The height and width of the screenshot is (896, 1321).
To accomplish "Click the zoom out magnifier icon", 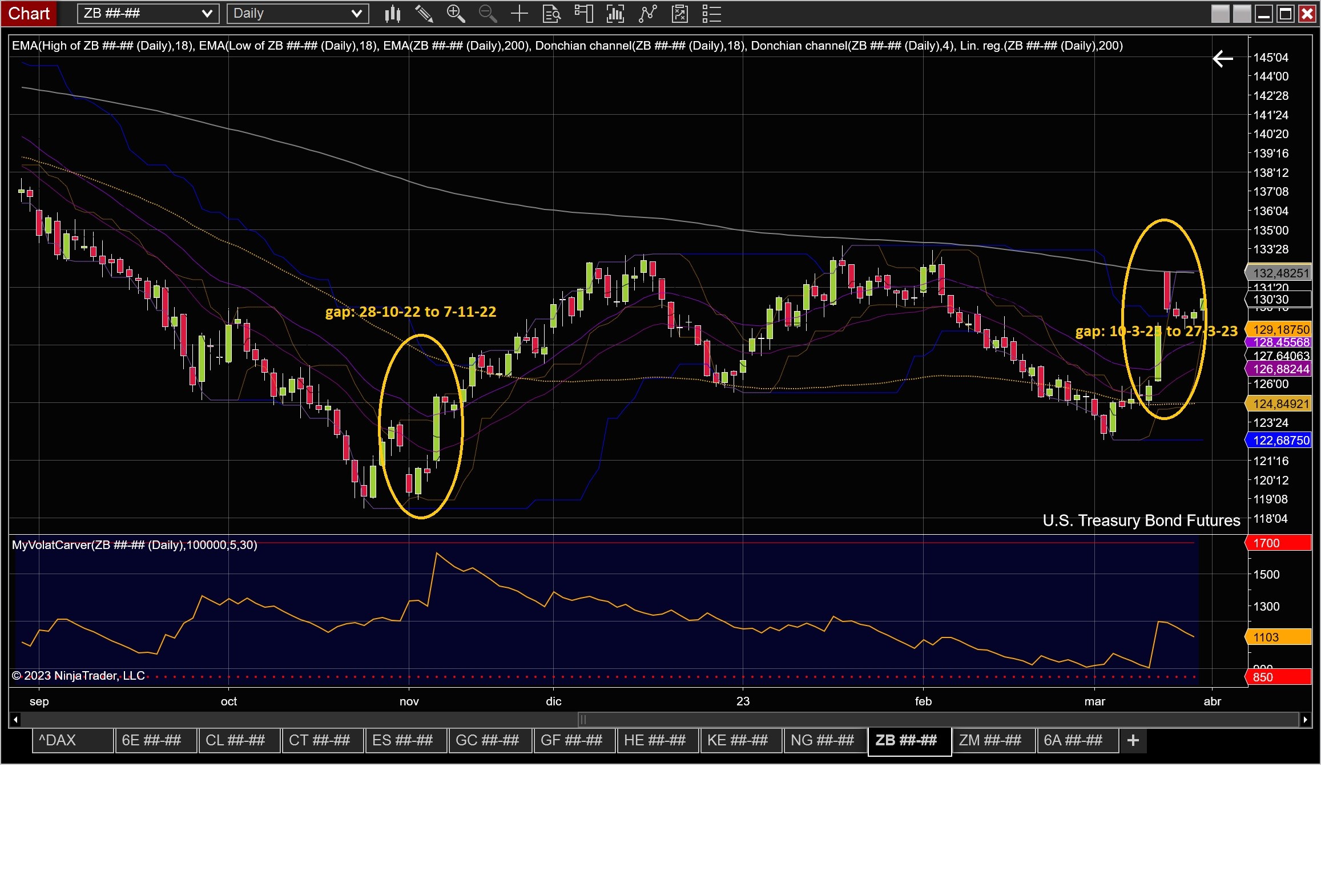I will [488, 13].
